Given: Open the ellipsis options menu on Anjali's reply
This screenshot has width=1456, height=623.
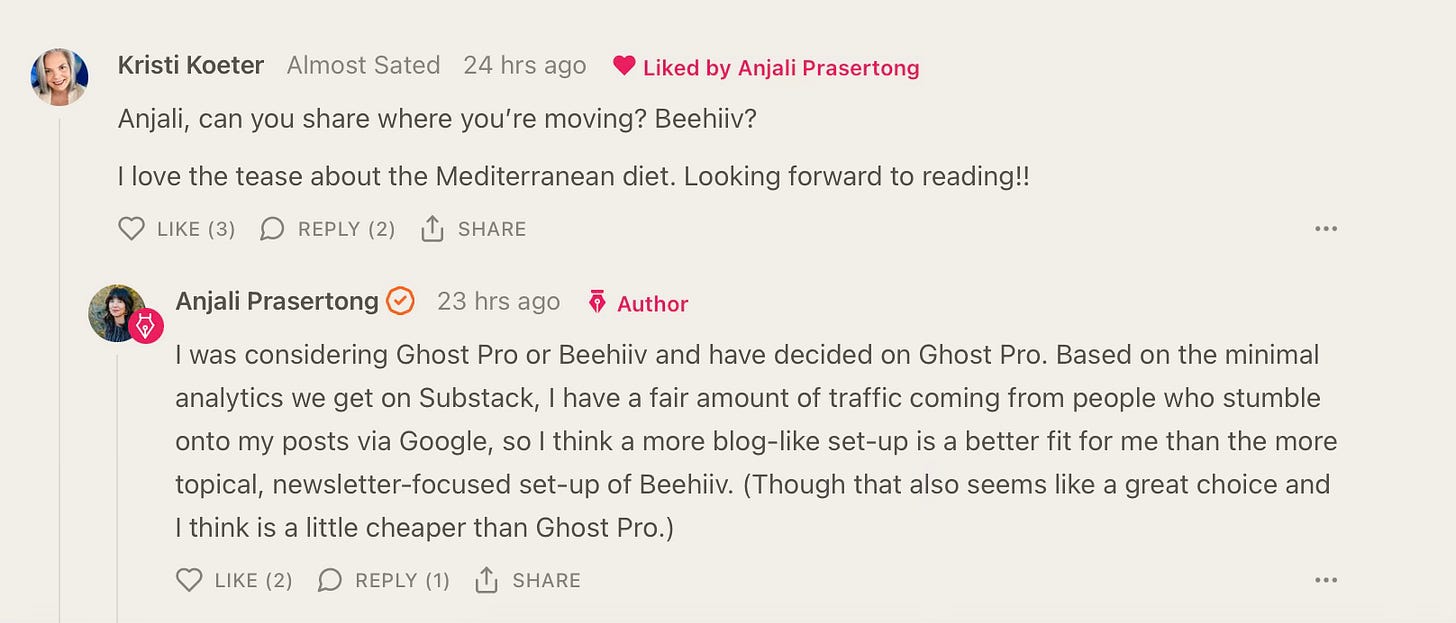Looking at the screenshot, I should click(1326, 580).
